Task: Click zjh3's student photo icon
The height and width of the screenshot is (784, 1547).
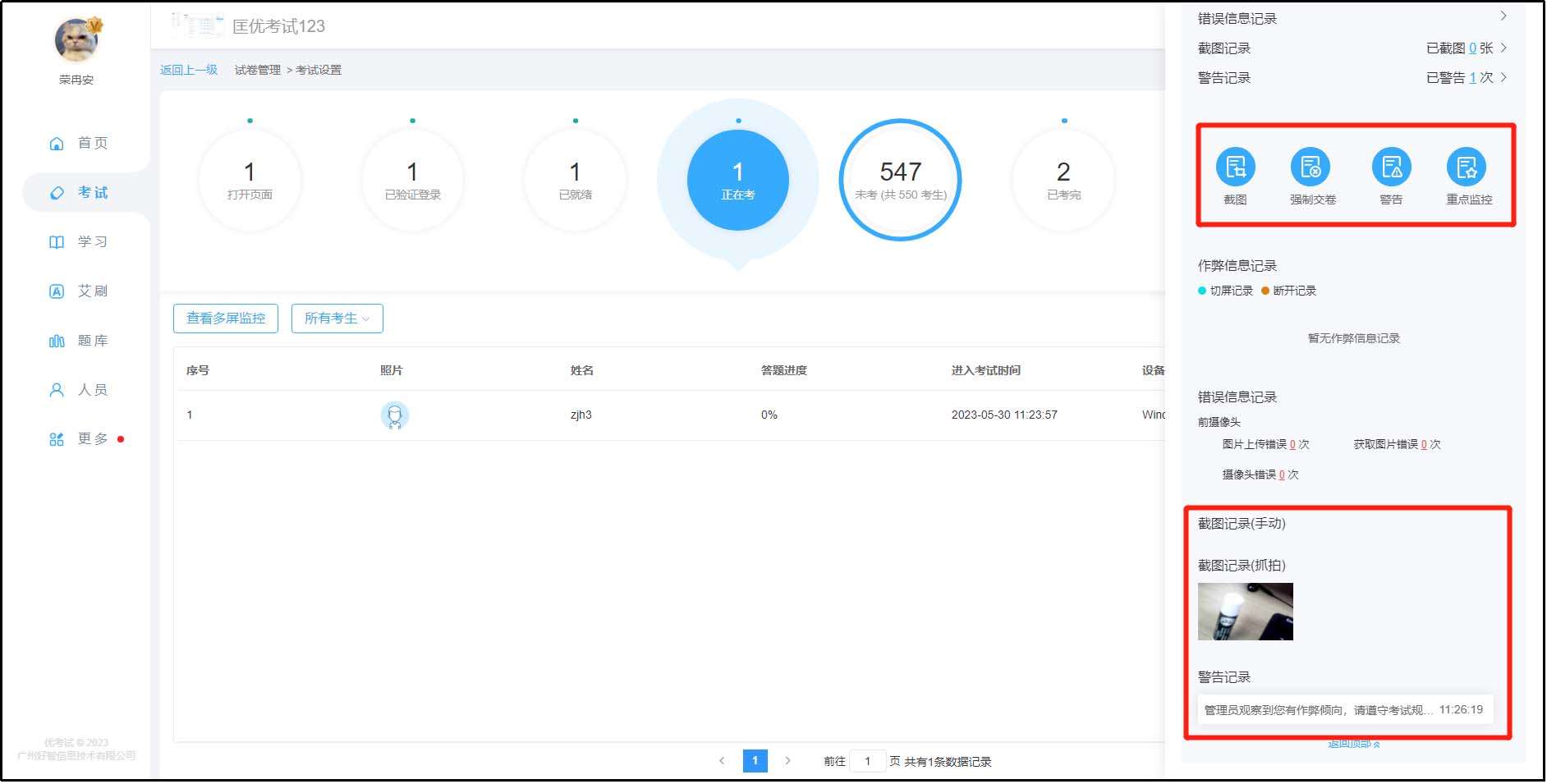Action: [x=394, y=415]
